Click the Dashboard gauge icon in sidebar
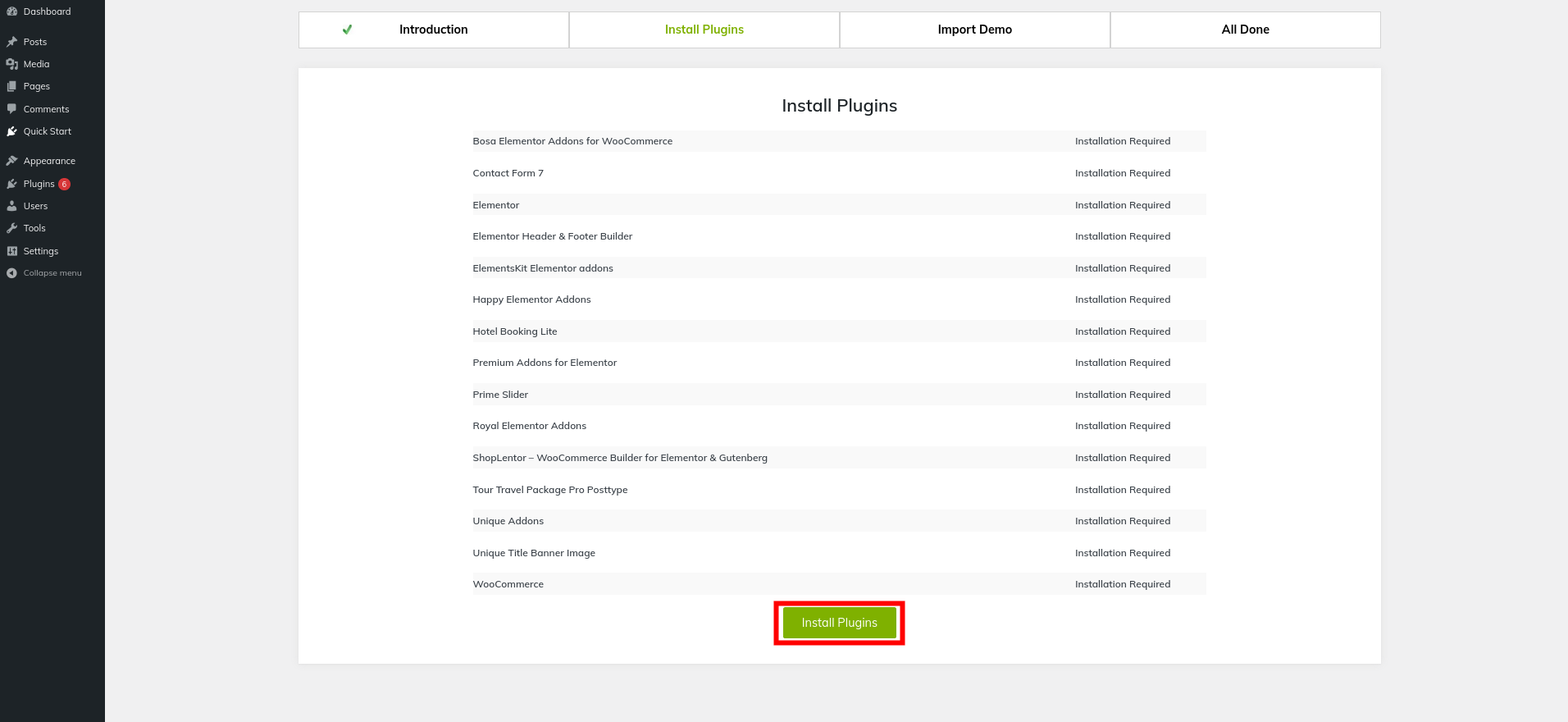The image size is (1568, 722). point(11,11)
